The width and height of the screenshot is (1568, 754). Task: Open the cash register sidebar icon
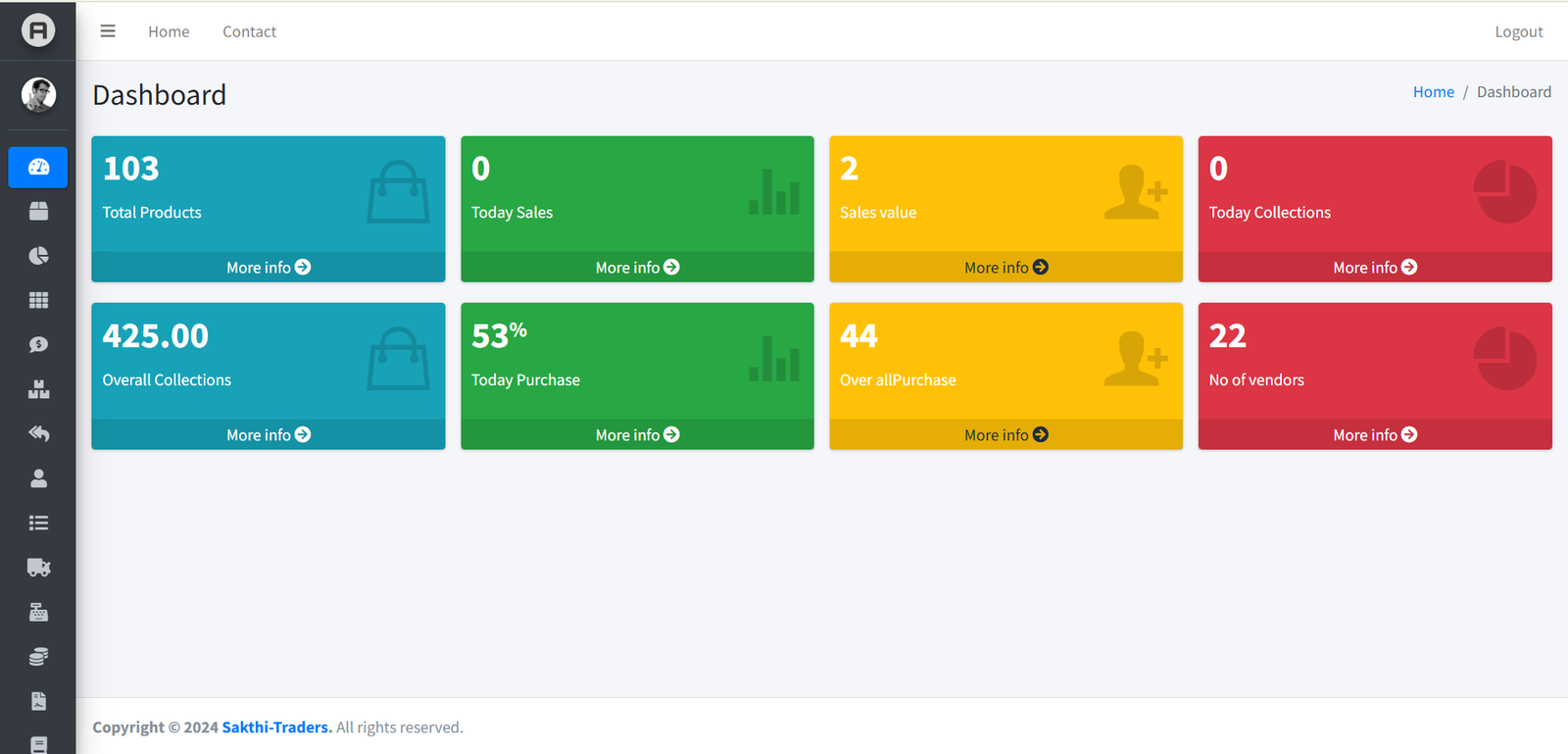click(38, 612)
